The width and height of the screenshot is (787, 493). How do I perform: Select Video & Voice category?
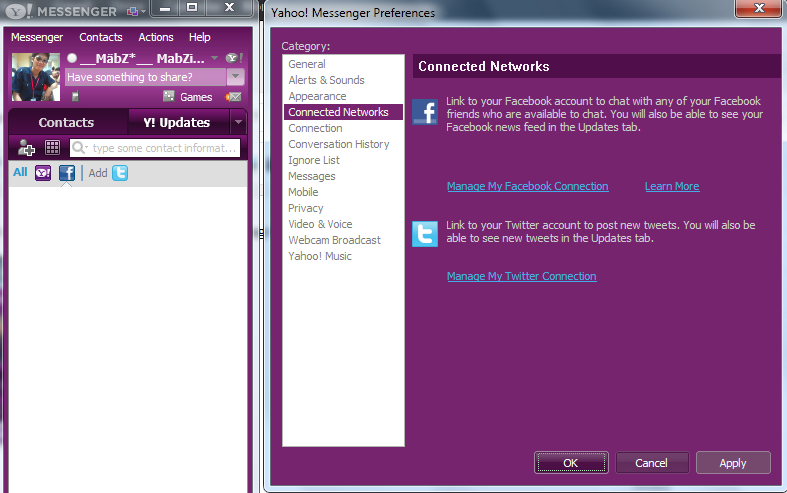click(343, 224)
